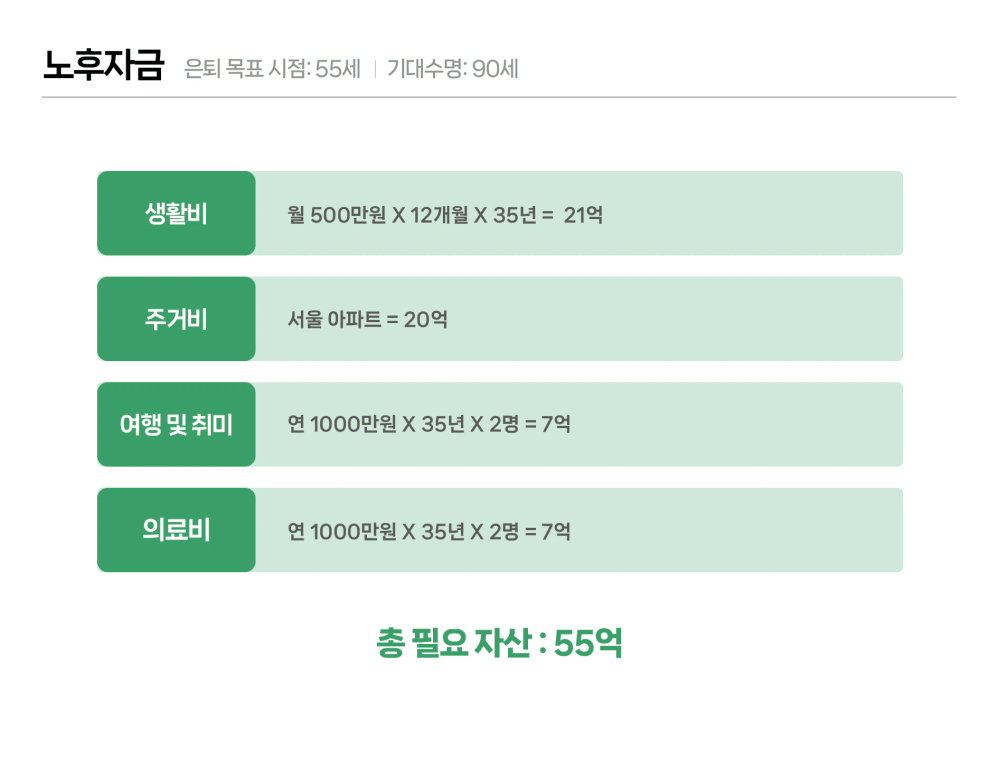Select the 여행 및 취미 label
The height and width of the screenshot is (758, 998).
tap(176, 424)
